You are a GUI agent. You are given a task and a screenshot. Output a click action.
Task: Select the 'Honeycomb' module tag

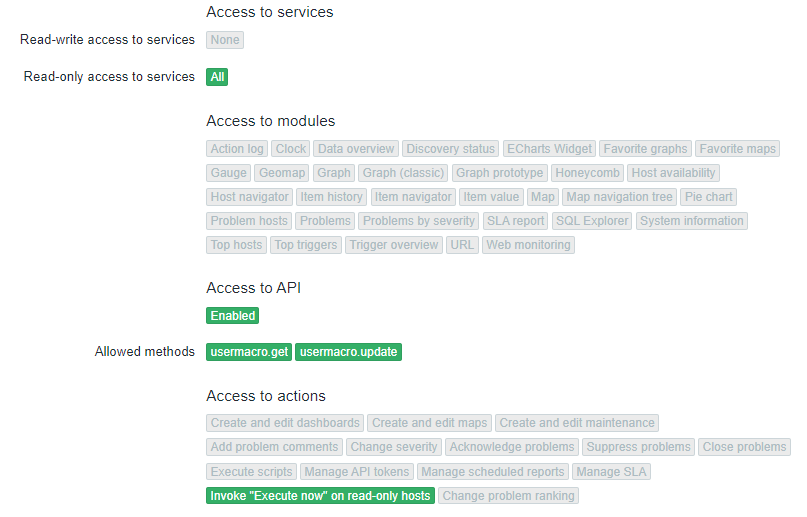point(588,173)
